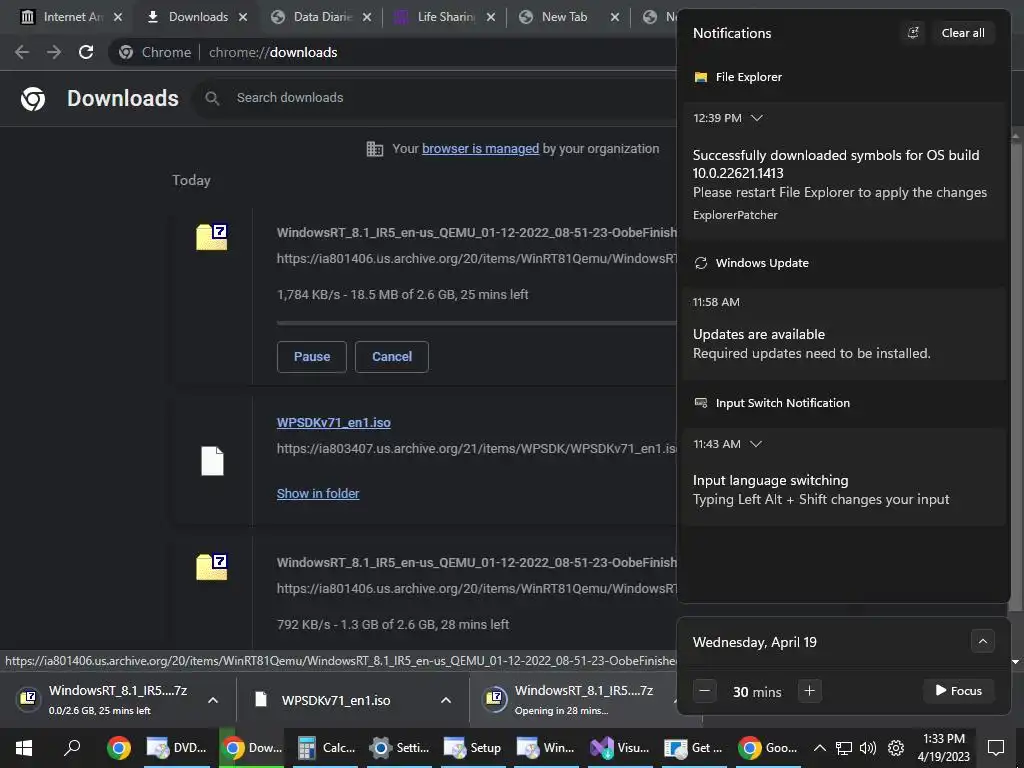Viewport: 1024px width, 768px height.
Task: Click the Input language switching notification
Action: [x=844, y=477]
